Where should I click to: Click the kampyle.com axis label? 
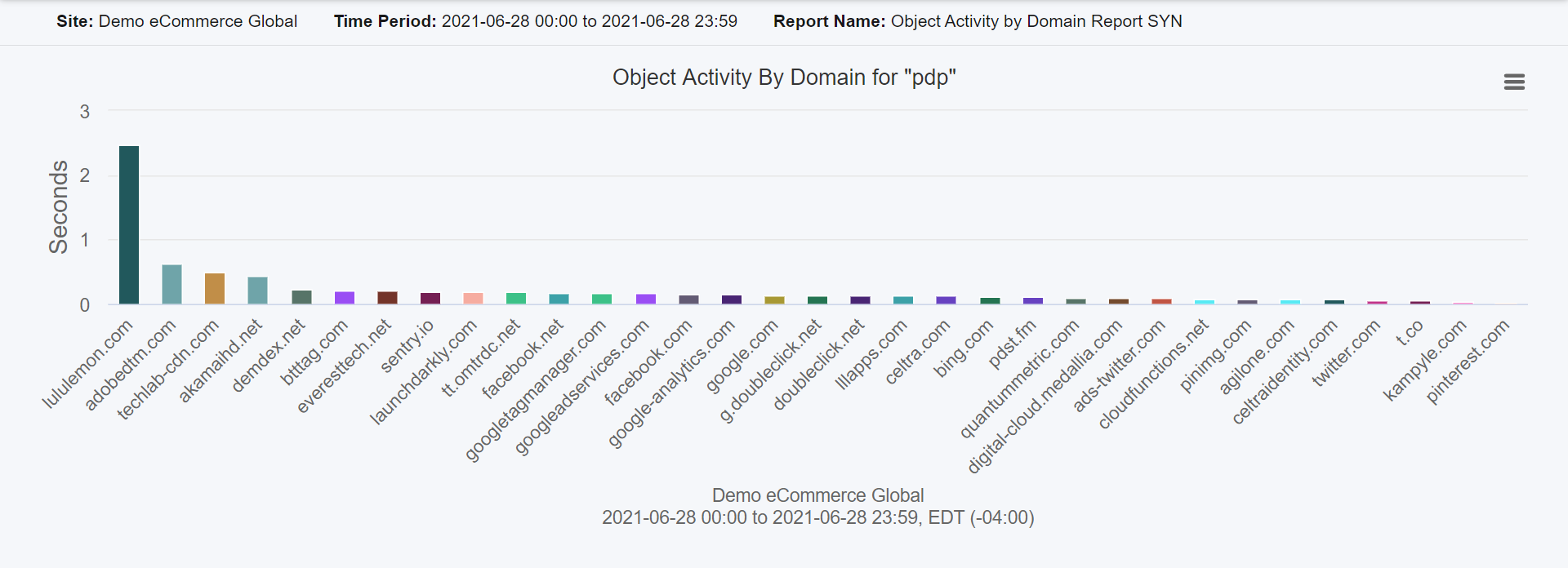[x=1425, y=361]
